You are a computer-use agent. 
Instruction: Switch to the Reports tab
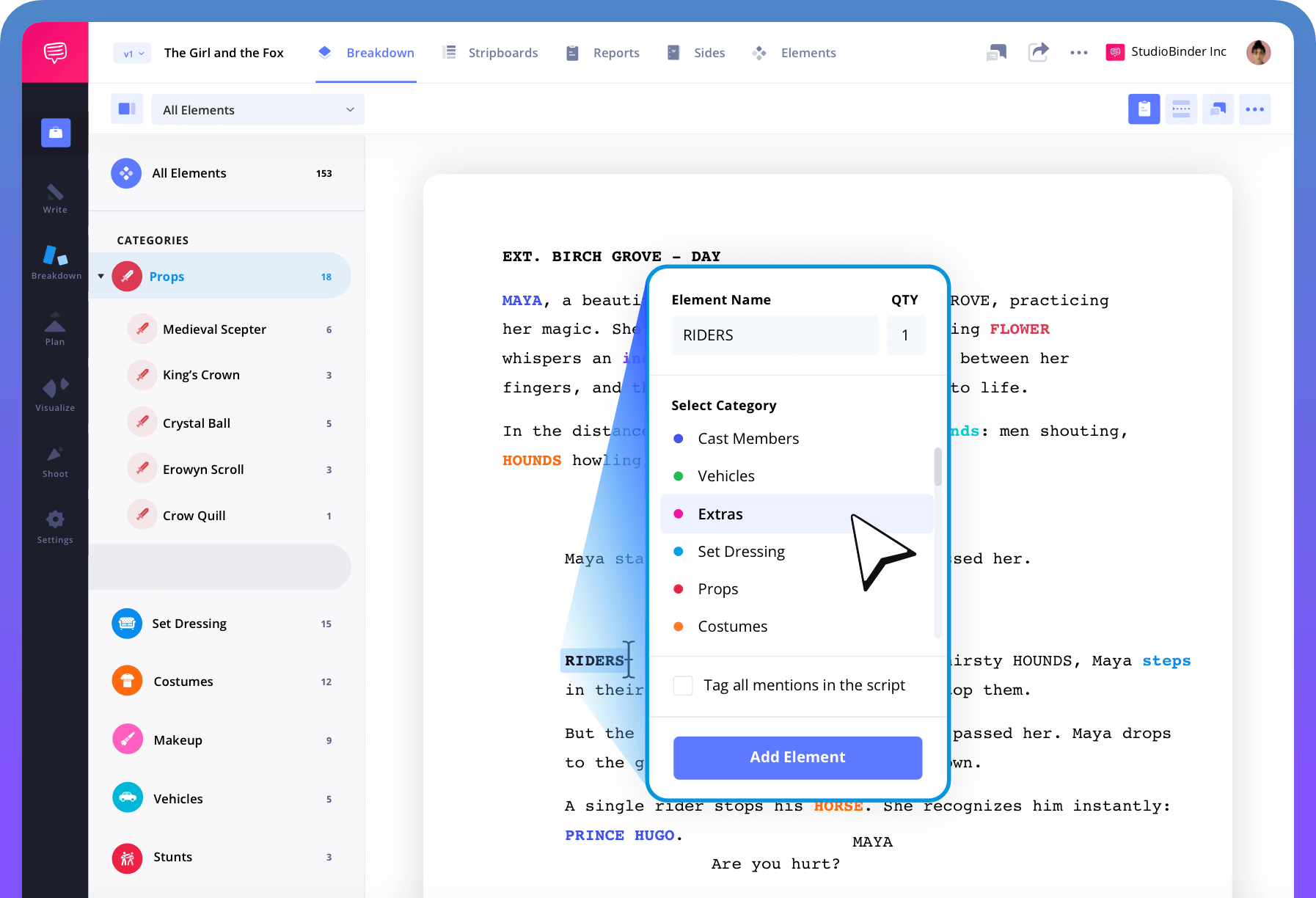coord(616,52)
